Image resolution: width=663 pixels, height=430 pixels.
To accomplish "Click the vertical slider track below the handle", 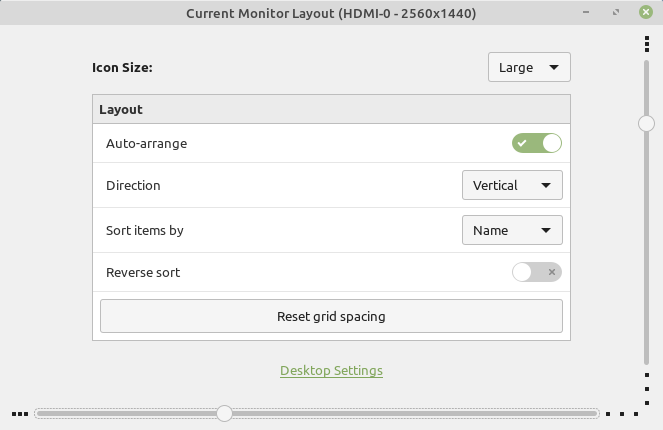I will (x=647, y=250).
